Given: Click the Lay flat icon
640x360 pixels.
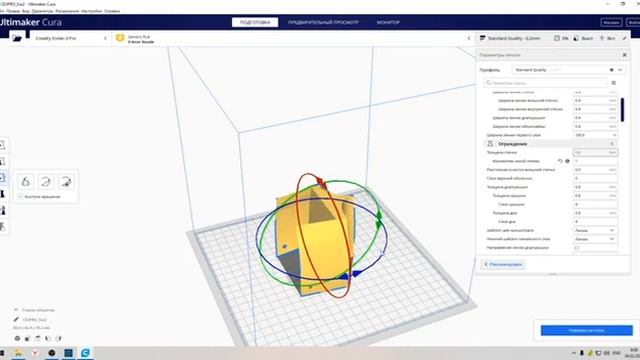Looking at the screenshot, I should tap(46, 182).
